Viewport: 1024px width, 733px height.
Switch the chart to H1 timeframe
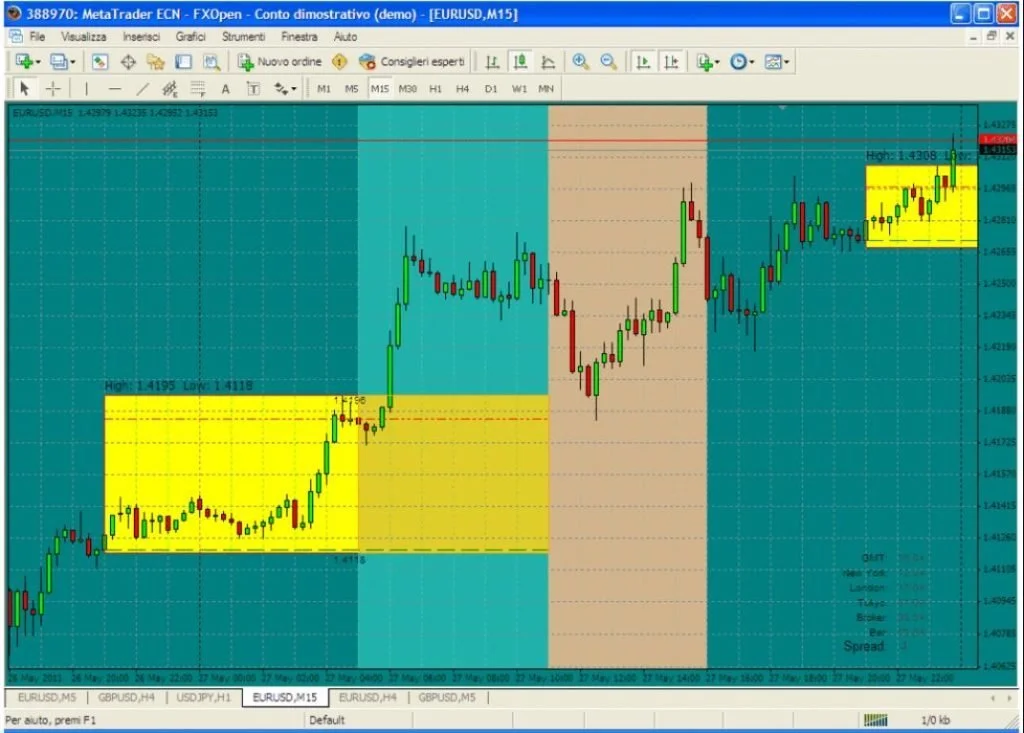(x=435, y=89)
